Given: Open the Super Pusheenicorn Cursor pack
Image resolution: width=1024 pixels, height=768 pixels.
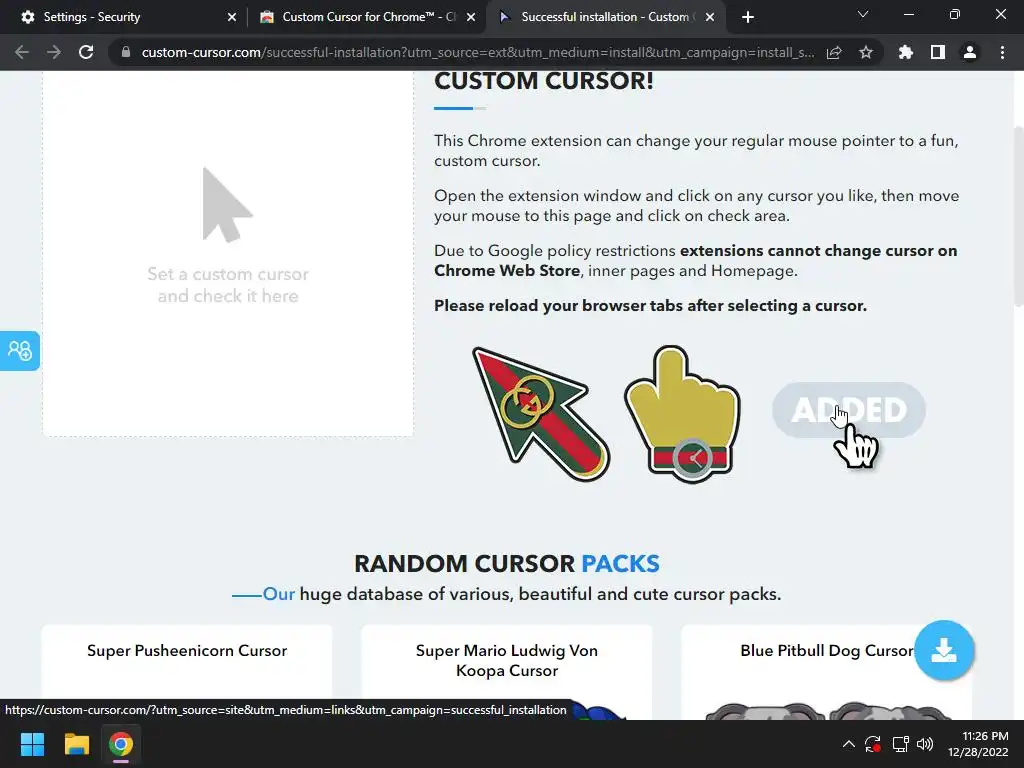Looking at the screenshot, I should (x=187, y=650).
